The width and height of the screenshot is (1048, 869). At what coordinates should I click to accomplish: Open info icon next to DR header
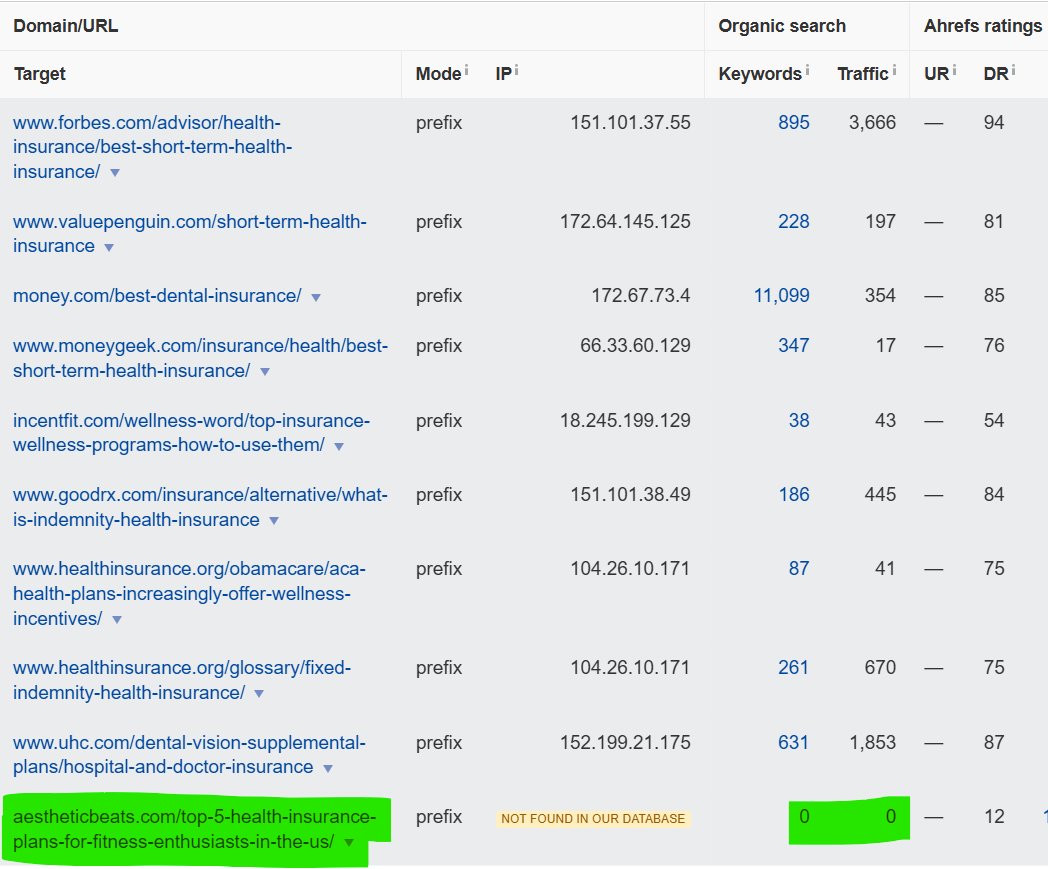(x=1013, y=70)
